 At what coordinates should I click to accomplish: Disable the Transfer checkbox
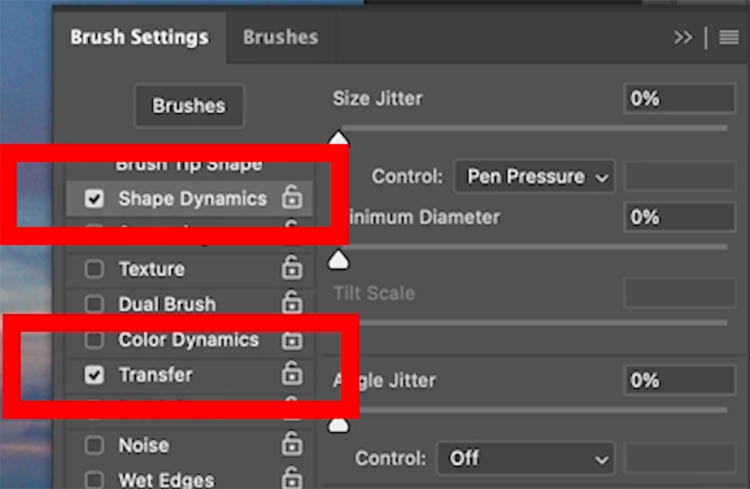click(x=94, y=375)
